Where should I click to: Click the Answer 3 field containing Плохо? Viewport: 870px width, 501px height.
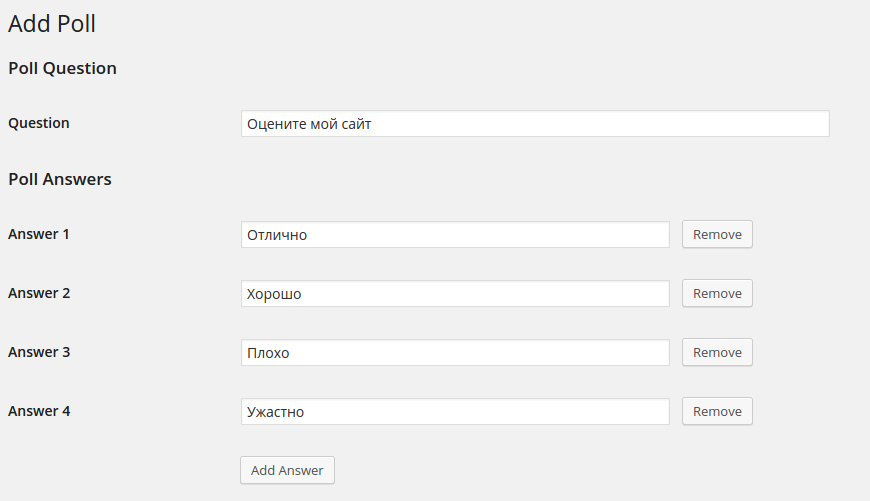tap(455, 353)
